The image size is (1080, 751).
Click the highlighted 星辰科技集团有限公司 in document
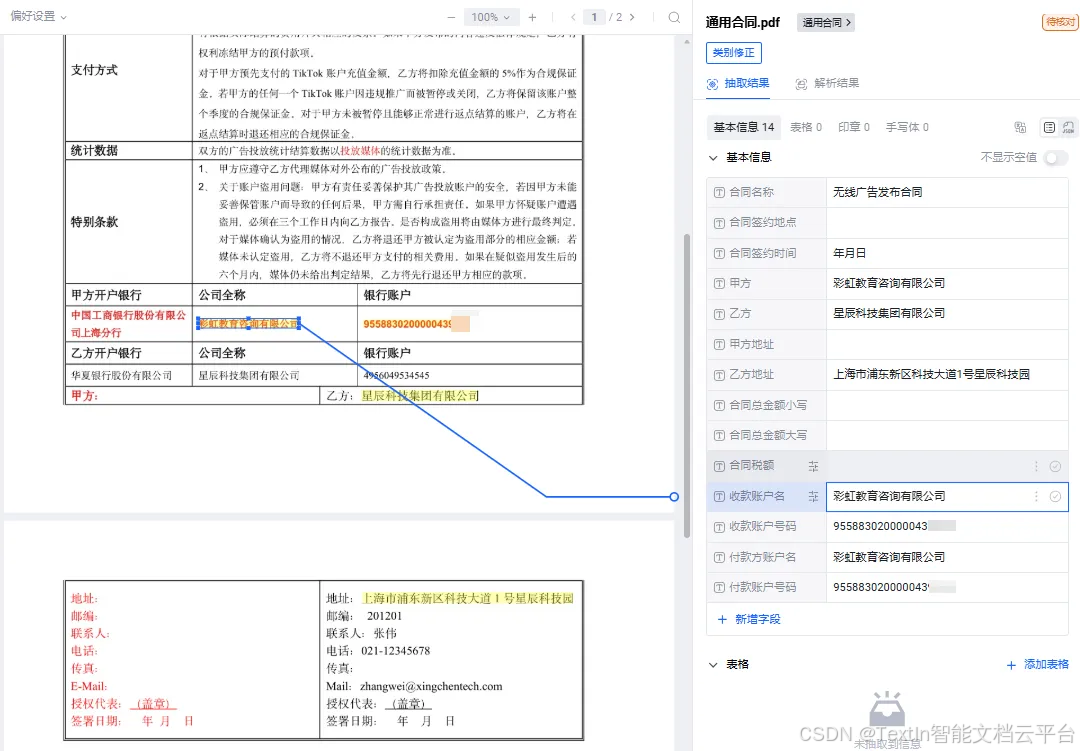[419, 396]
